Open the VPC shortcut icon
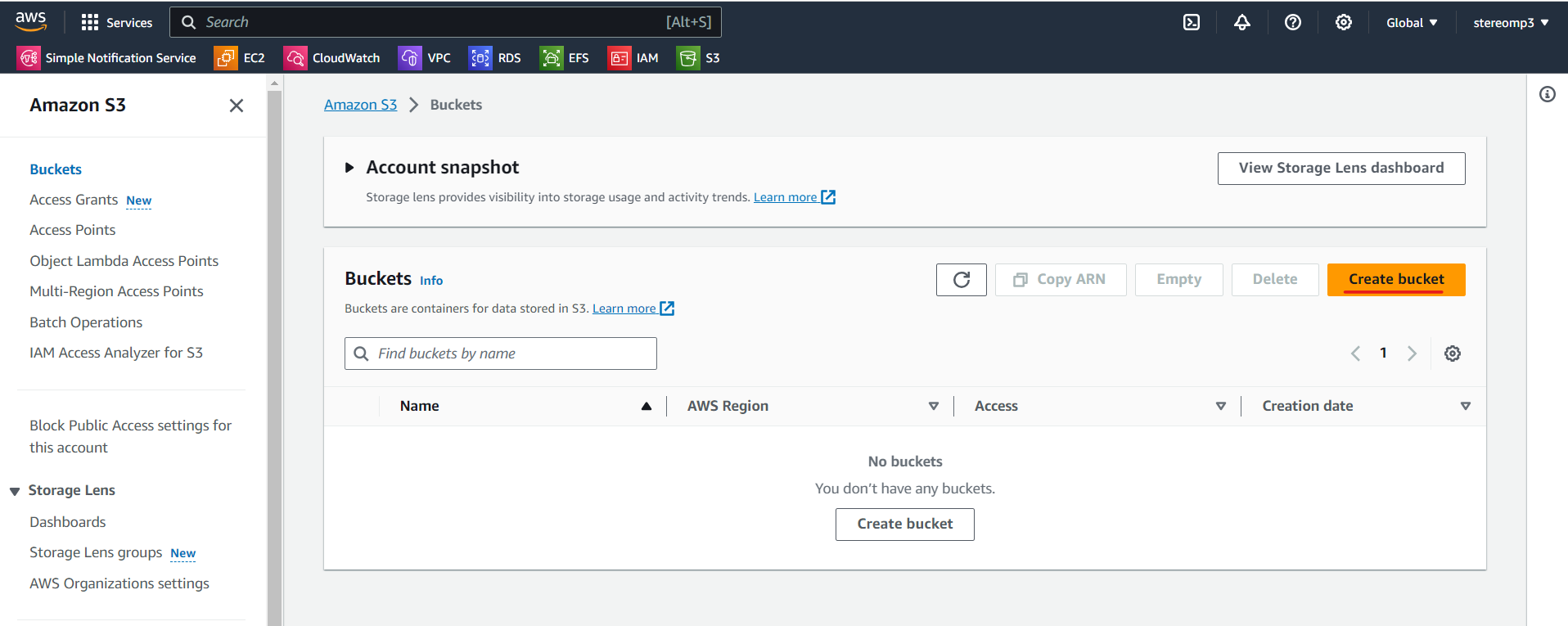Viewport: 1568px width, 626px height. pyautogui.click(x=410, y=58)
